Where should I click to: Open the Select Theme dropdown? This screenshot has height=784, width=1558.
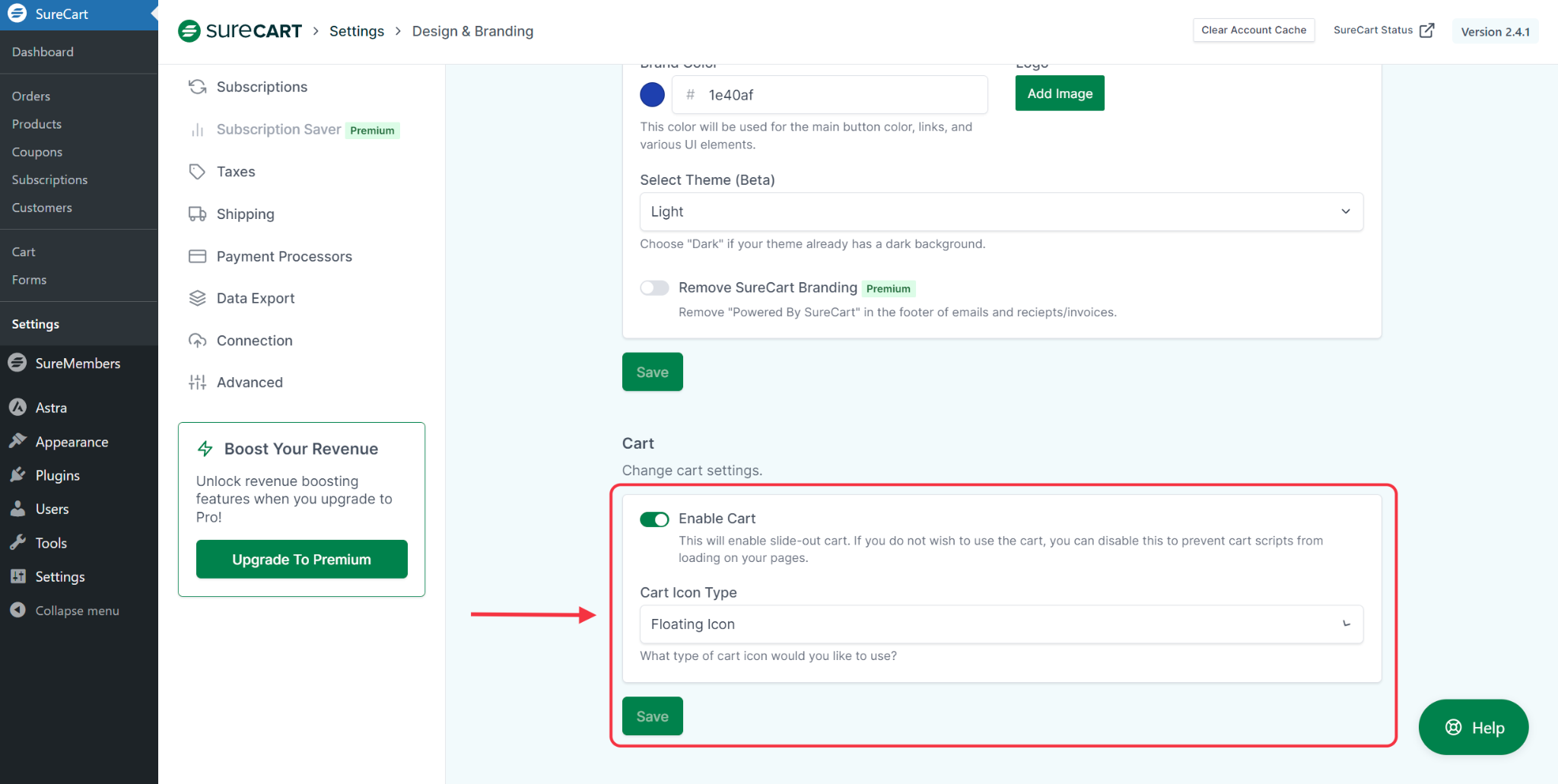click(x=1001, y=211)
